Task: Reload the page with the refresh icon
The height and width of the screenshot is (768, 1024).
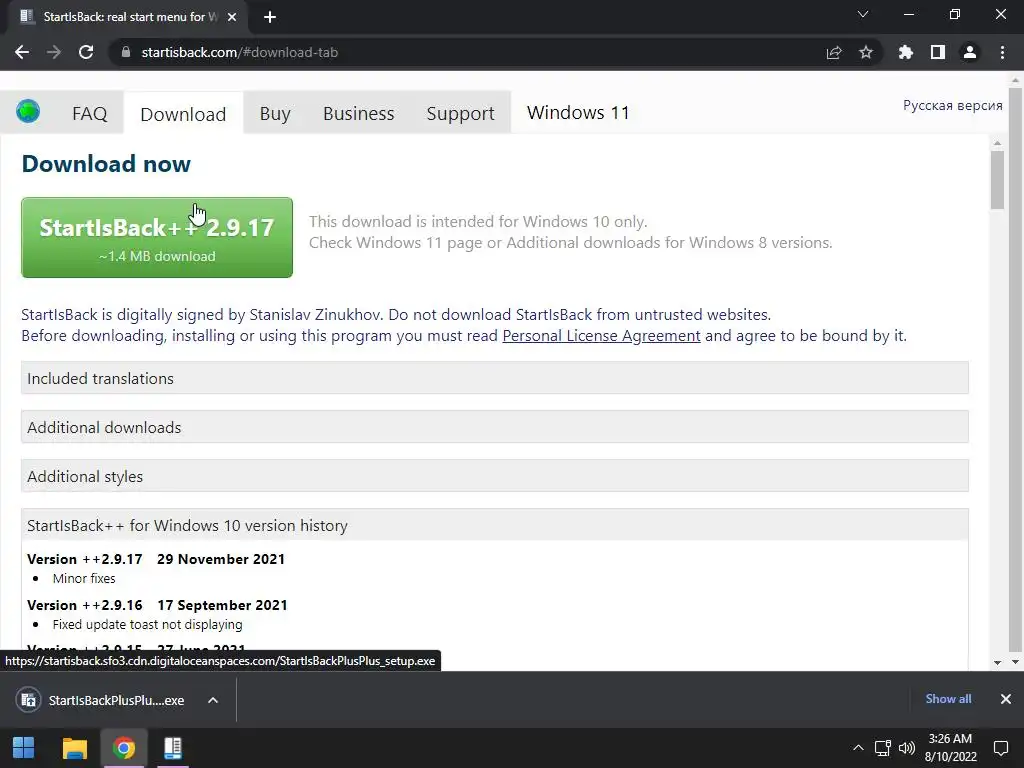Action: pyautogui.click(x=86, y=52)
